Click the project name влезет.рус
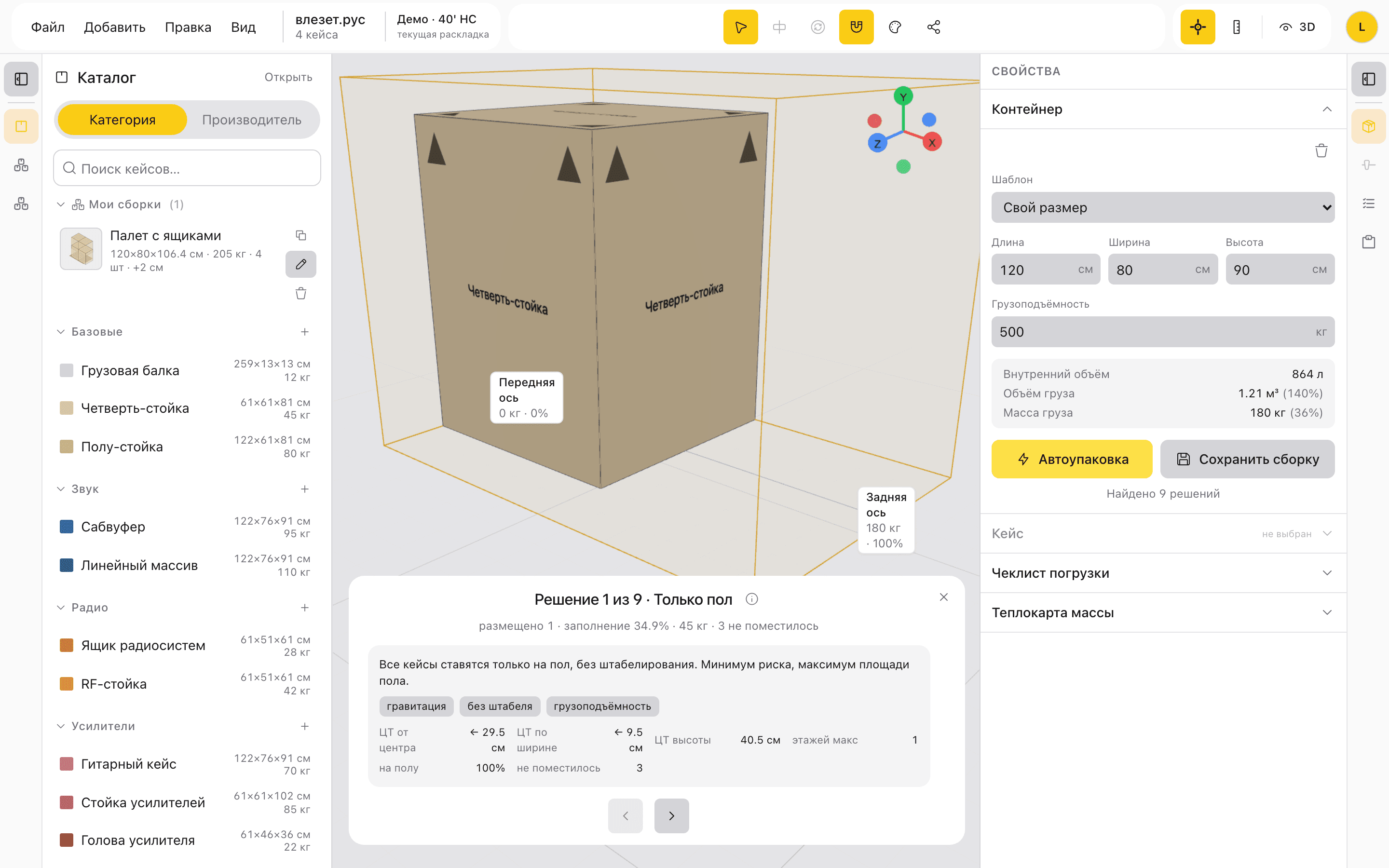Image resolution: width=1389 pixels, height=868 pixels. (x=330, y=19)
